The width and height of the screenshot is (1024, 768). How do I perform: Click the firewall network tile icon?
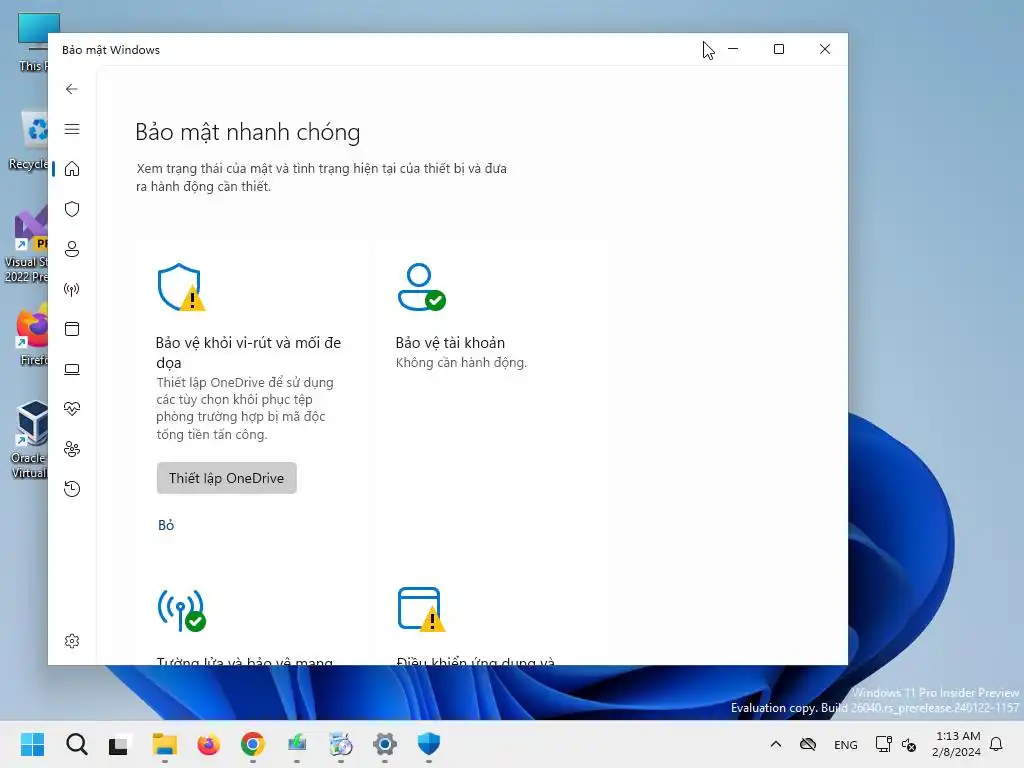(182, 610)
